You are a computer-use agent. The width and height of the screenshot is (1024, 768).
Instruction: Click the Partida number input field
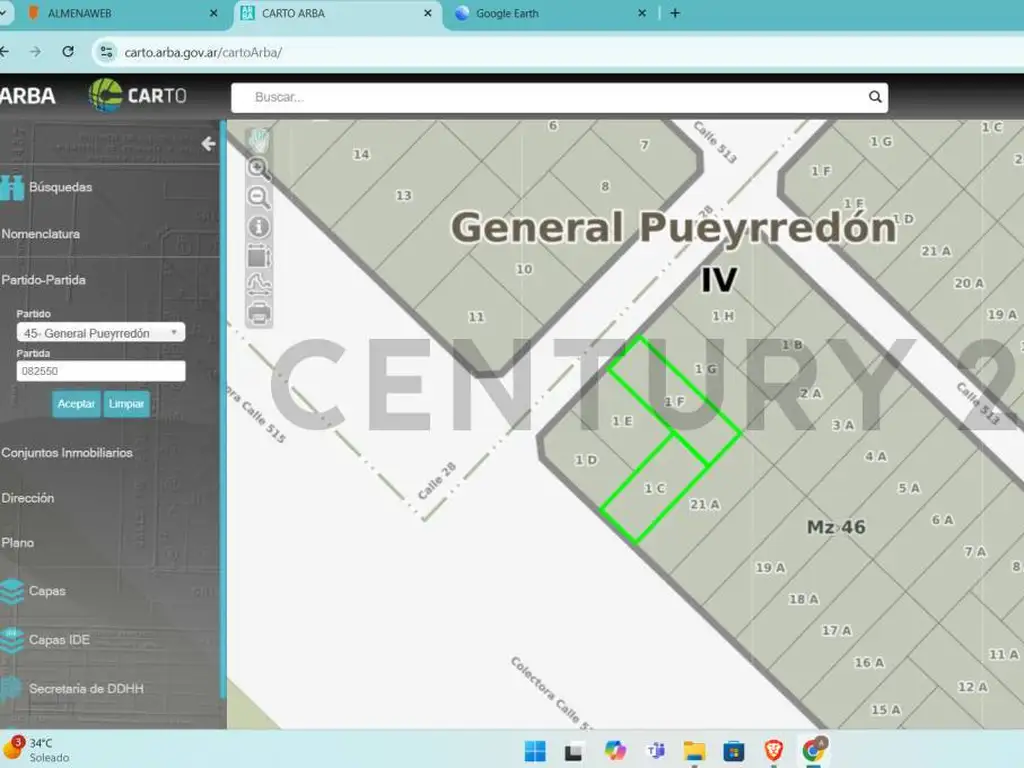(x=100, y=371)
